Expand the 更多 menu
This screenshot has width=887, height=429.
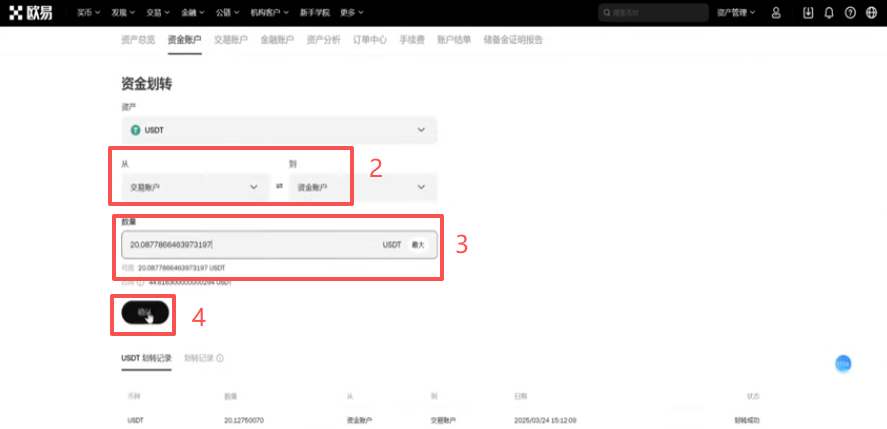tap(352, 12)
